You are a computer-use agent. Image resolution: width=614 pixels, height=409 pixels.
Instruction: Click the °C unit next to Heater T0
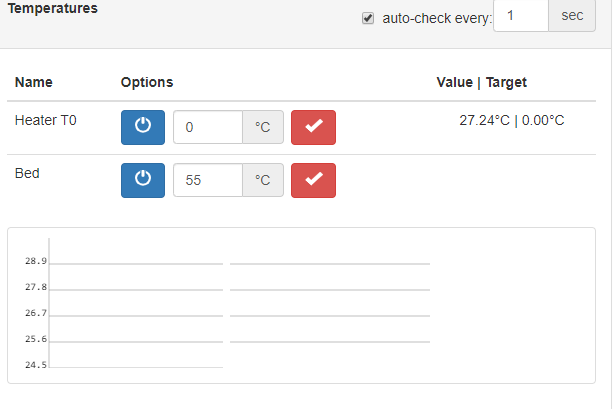(x=263, y=127)
